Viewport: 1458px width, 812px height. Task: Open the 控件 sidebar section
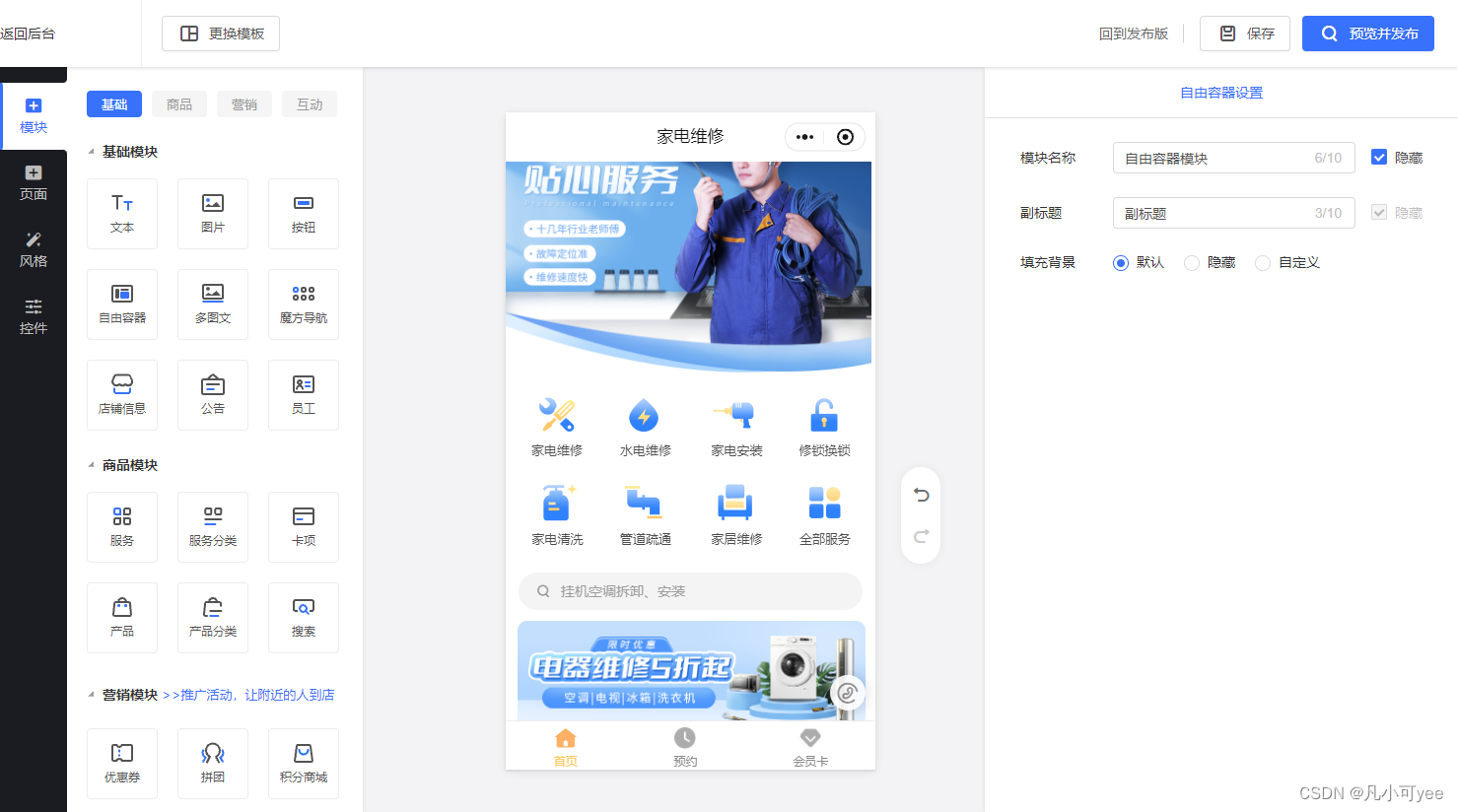(x=34, y=317)
